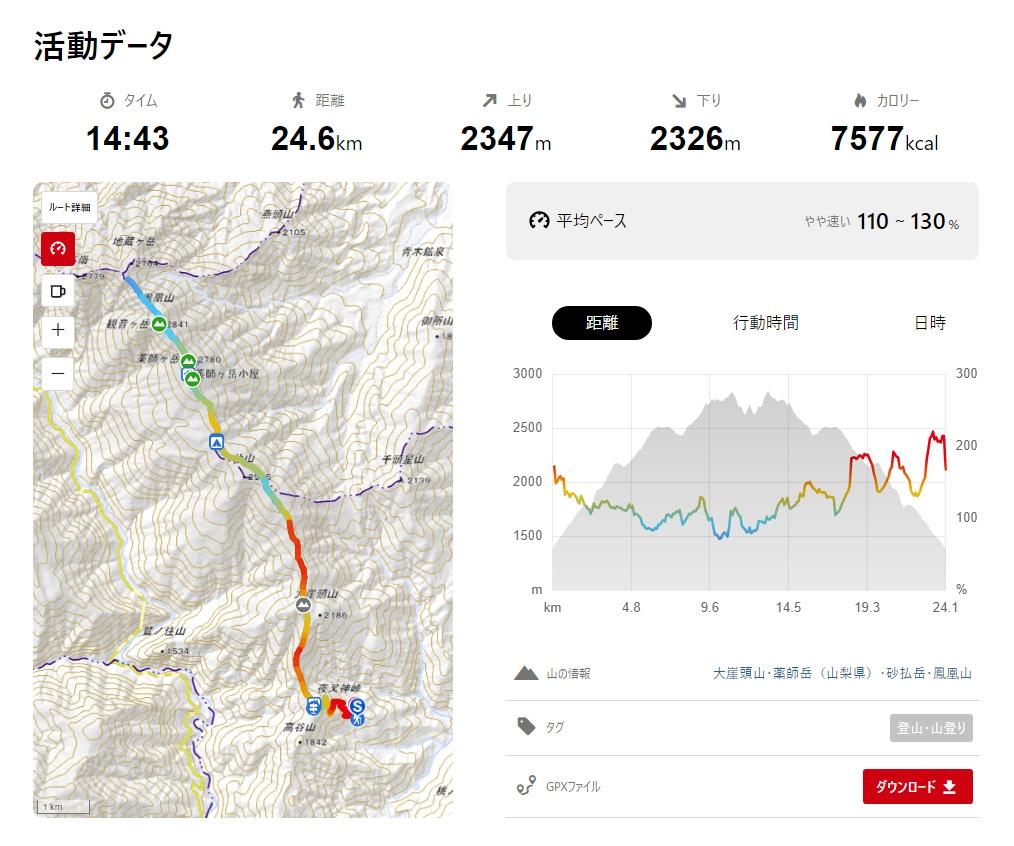Zoom out the map with minus button
The image size is (1014, 846).
(58, 374)
